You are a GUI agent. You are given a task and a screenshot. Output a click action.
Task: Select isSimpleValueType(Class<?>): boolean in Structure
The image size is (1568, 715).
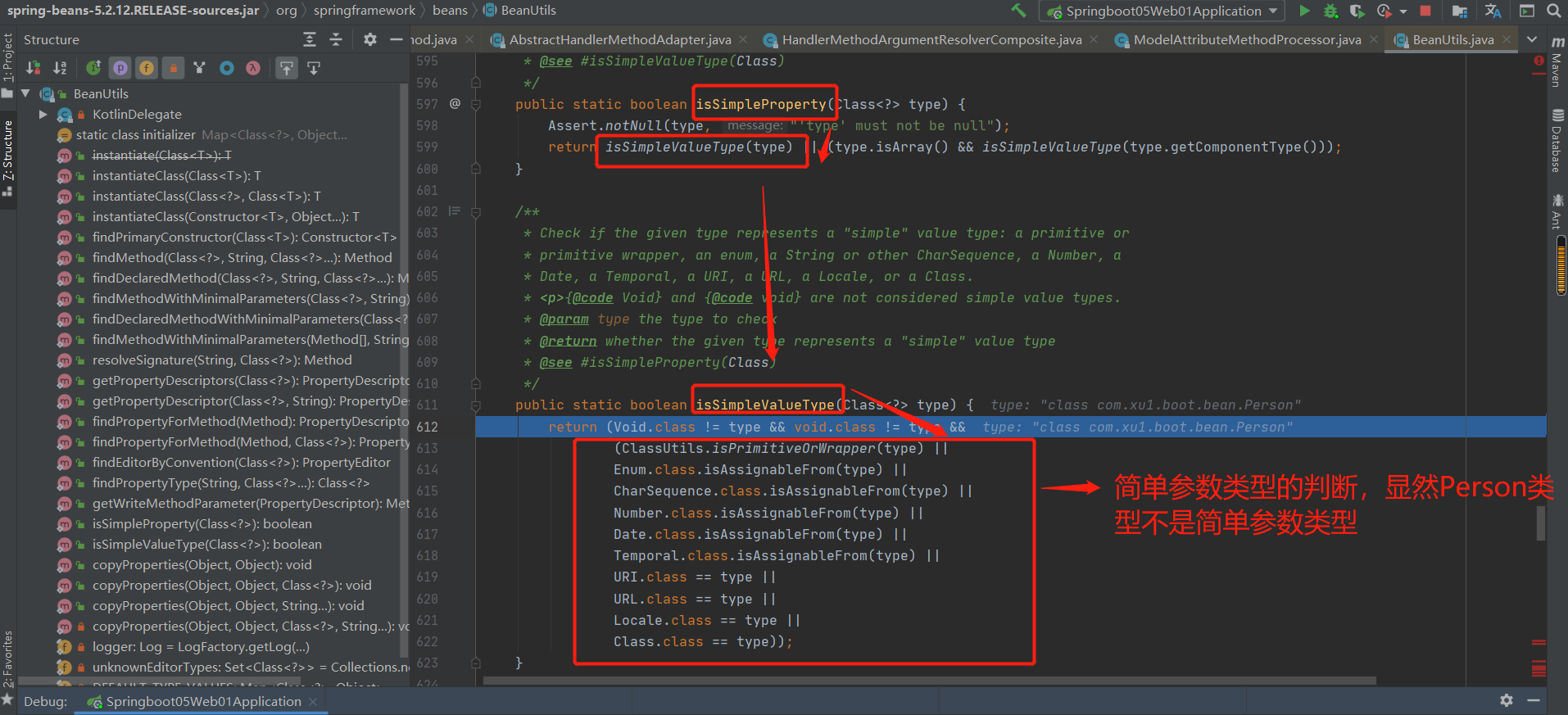point(207,544)
